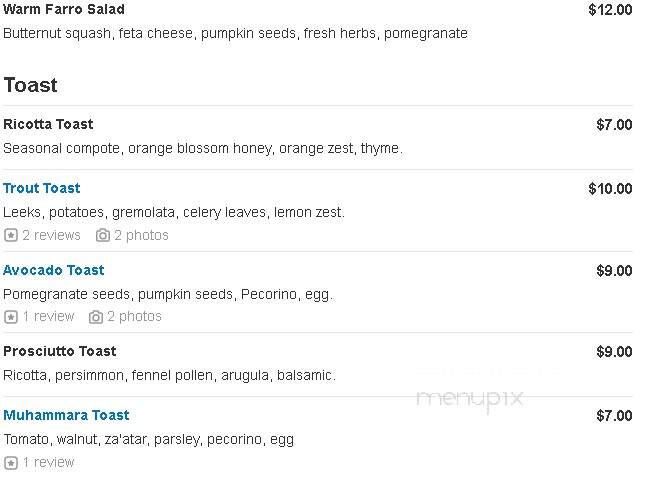Open the Muhammara Toast item link
Viewport: 649px width, 481px height.
click(66, 415)
